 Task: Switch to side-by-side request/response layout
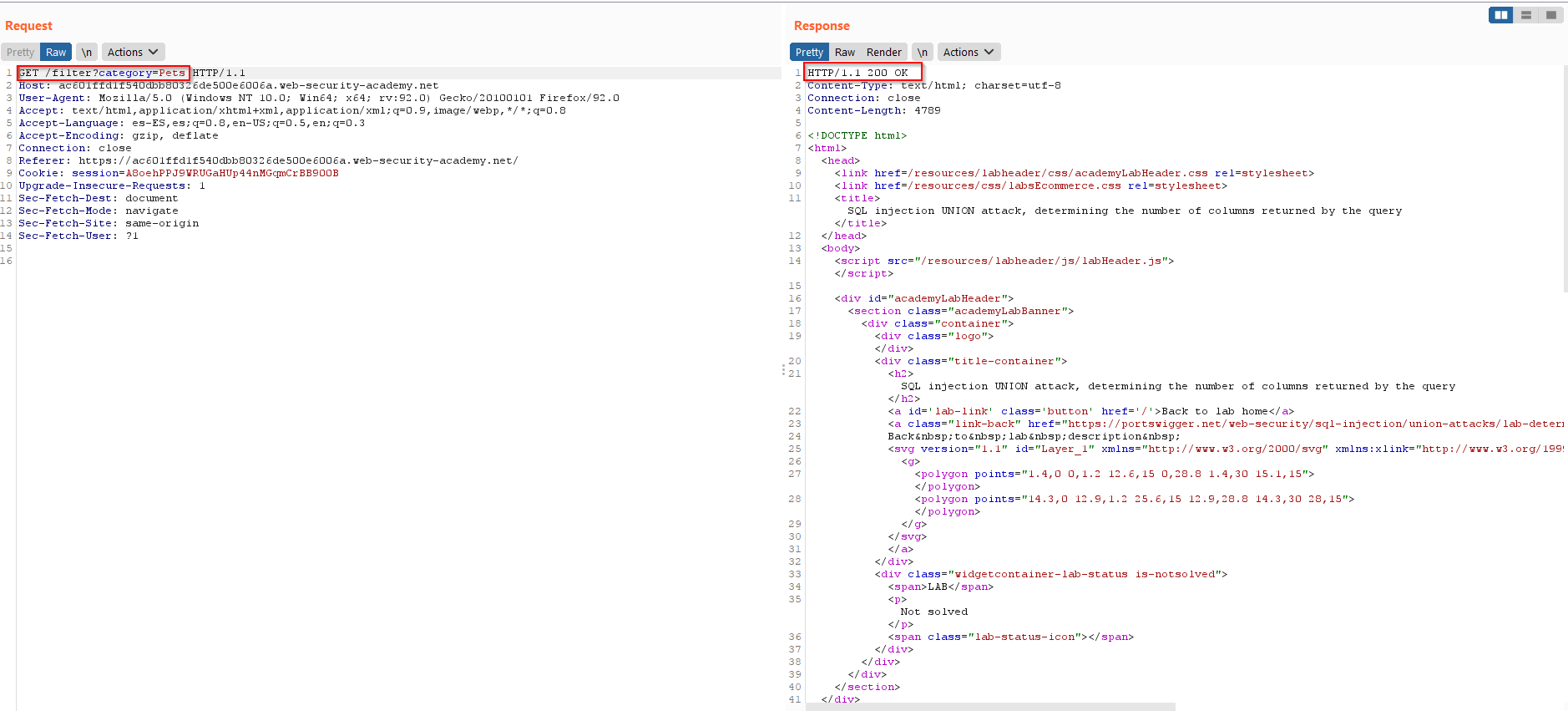1500,15
